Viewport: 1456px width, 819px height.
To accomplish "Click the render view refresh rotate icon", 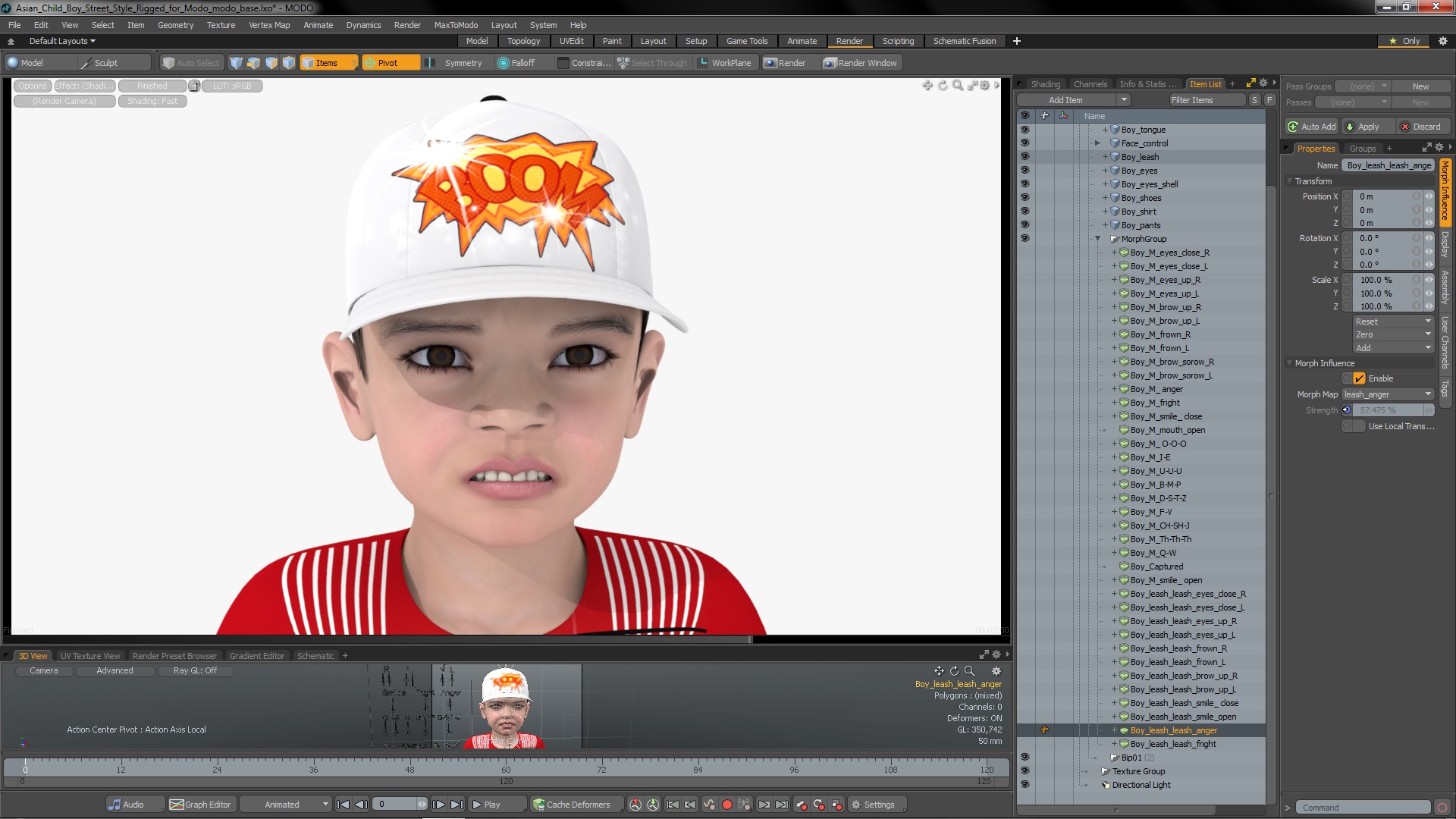I will coord(943,86).
